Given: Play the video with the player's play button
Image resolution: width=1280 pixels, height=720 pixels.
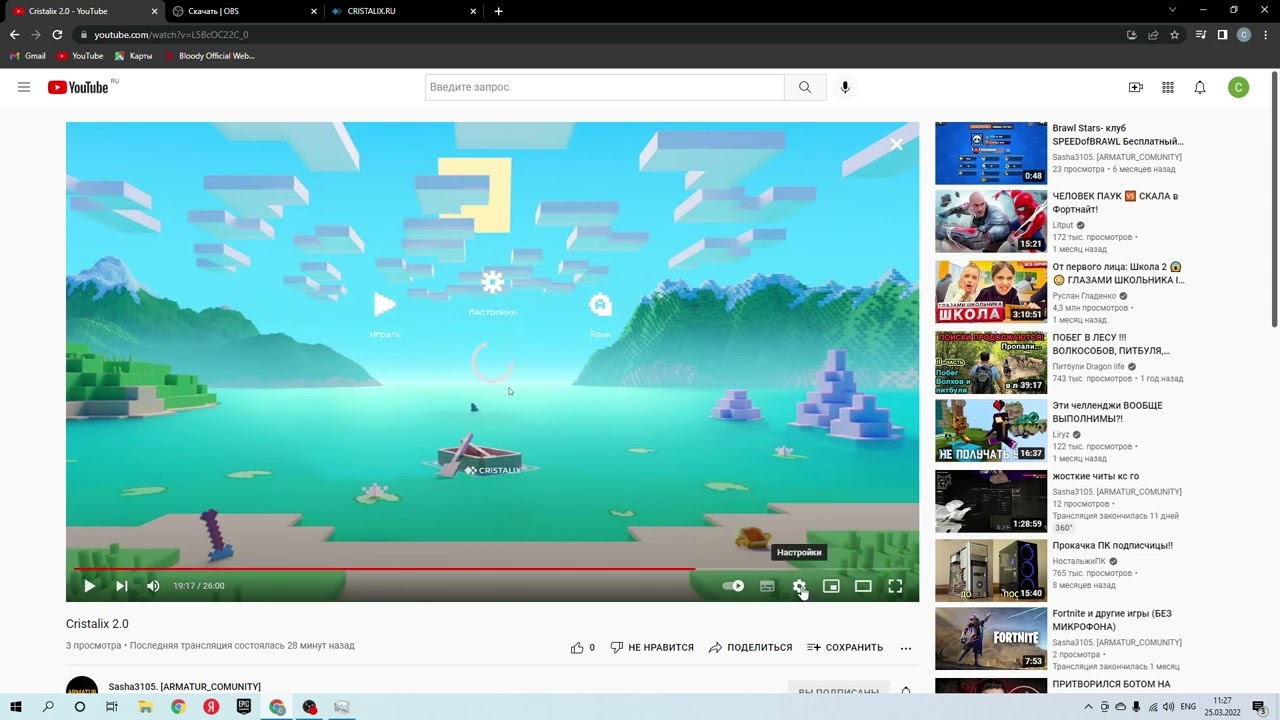Looking at the screenshot, I should [89, 586].
